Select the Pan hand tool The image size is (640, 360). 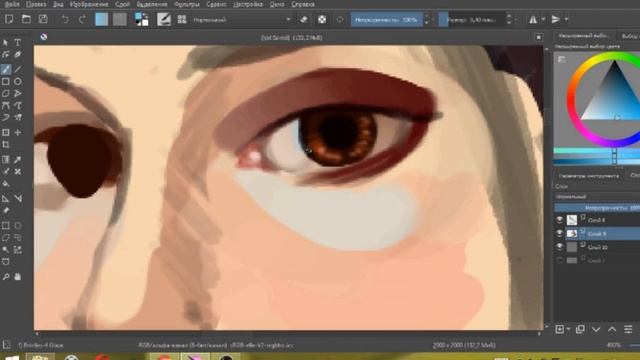[18, 277]
